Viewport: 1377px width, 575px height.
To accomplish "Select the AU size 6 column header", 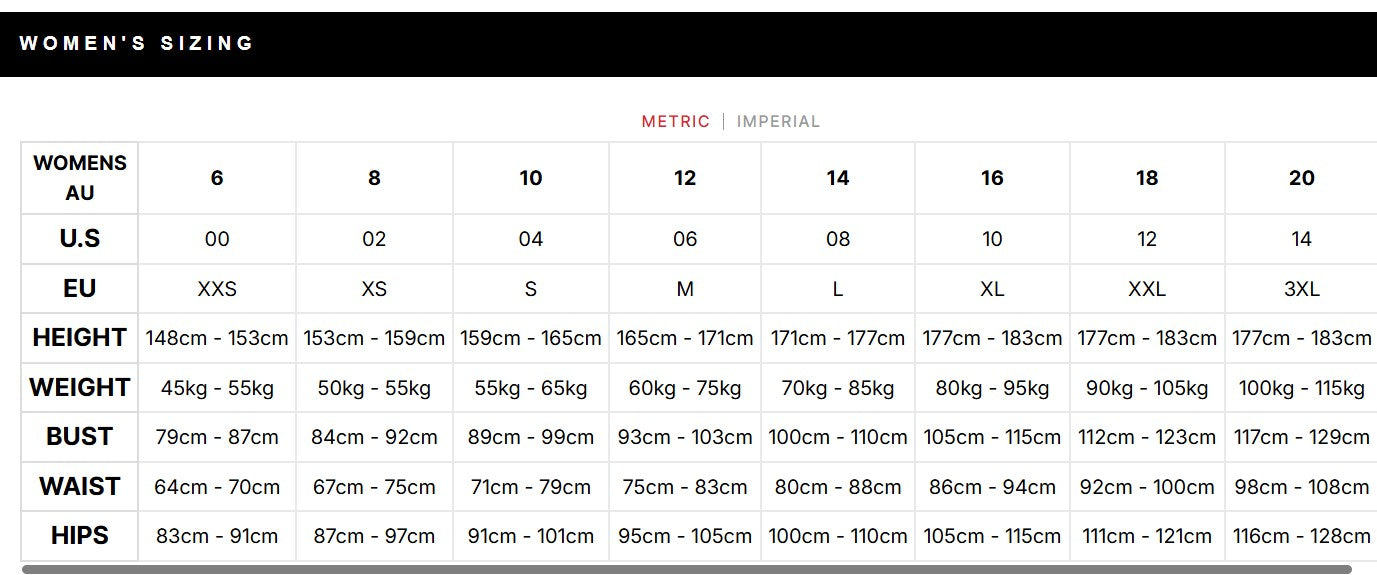I will point(217,178).
